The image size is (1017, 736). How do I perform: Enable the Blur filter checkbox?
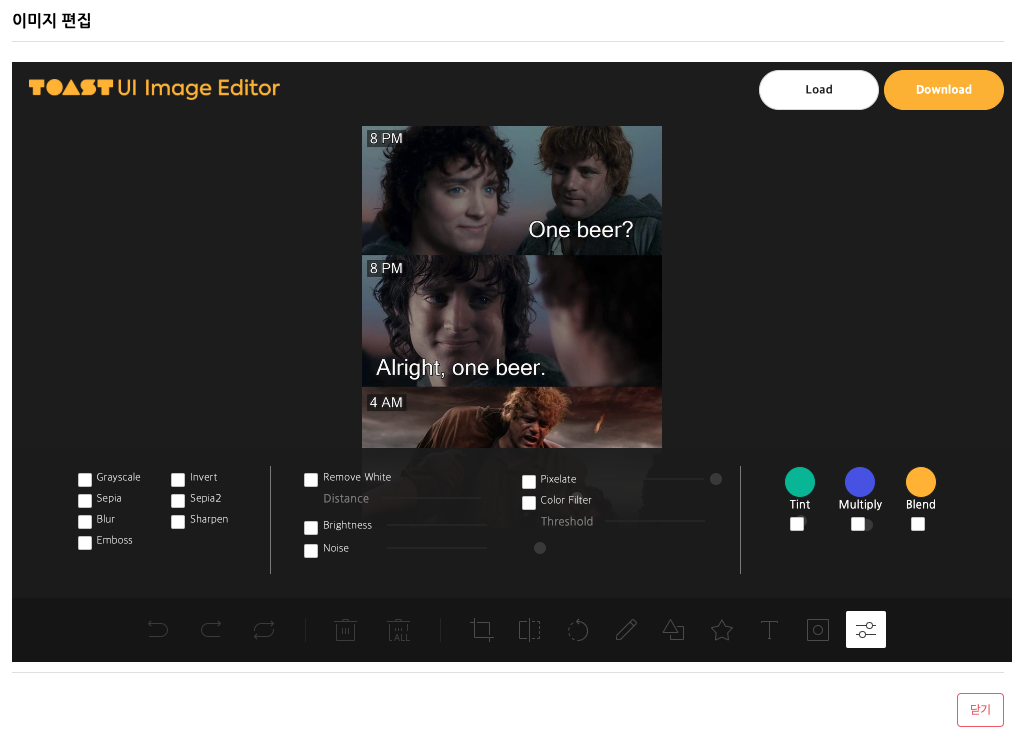(x=85, y=521)
